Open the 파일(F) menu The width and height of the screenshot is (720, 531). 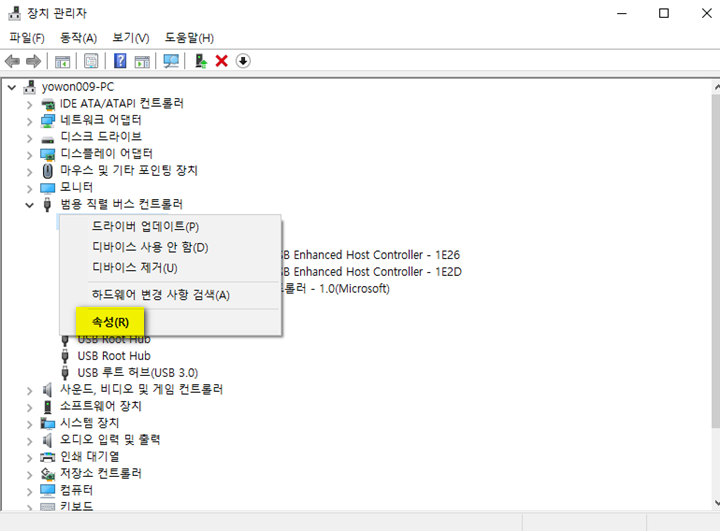[27, 38]
